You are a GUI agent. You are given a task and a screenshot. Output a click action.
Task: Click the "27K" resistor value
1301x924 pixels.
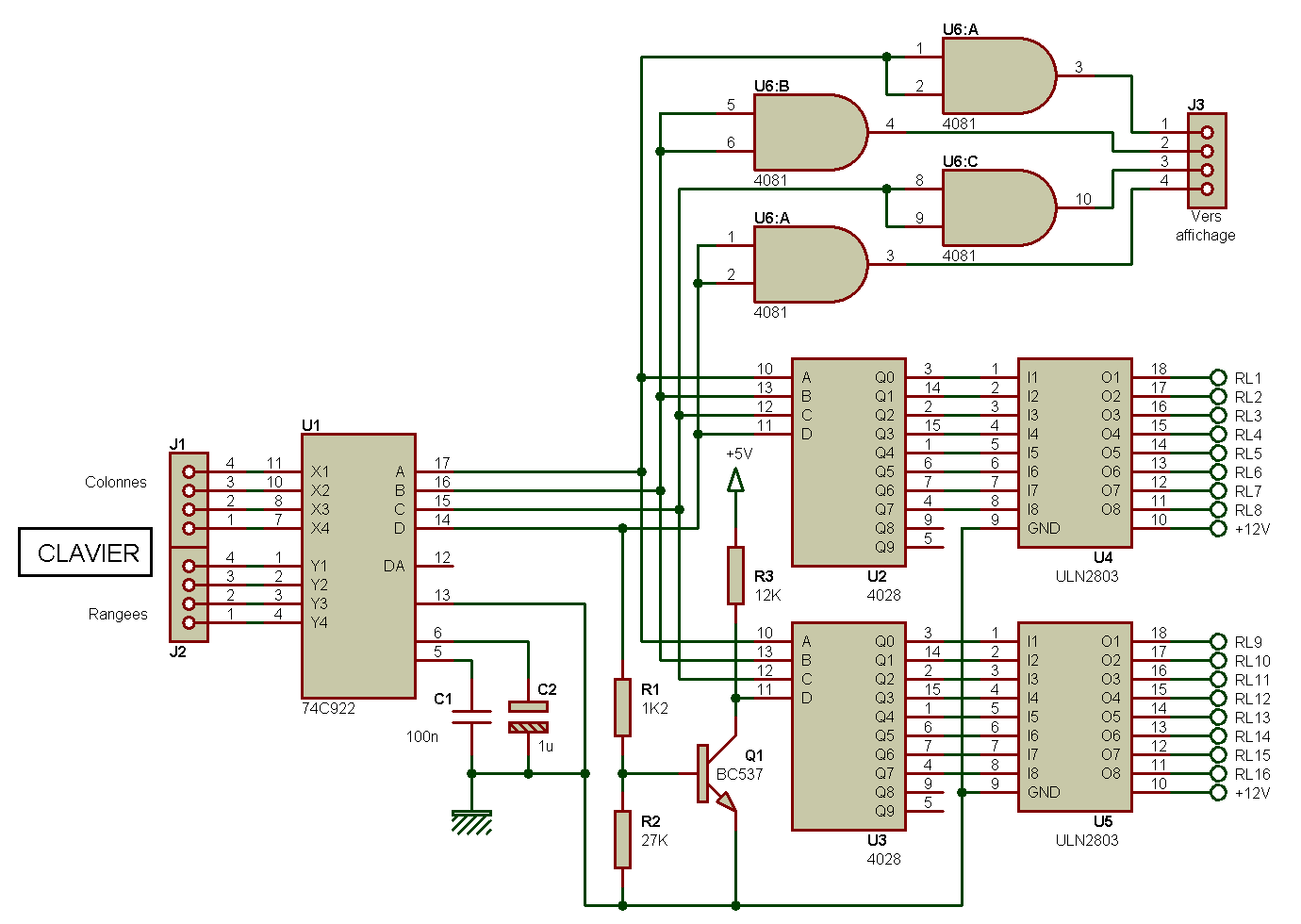655,840
